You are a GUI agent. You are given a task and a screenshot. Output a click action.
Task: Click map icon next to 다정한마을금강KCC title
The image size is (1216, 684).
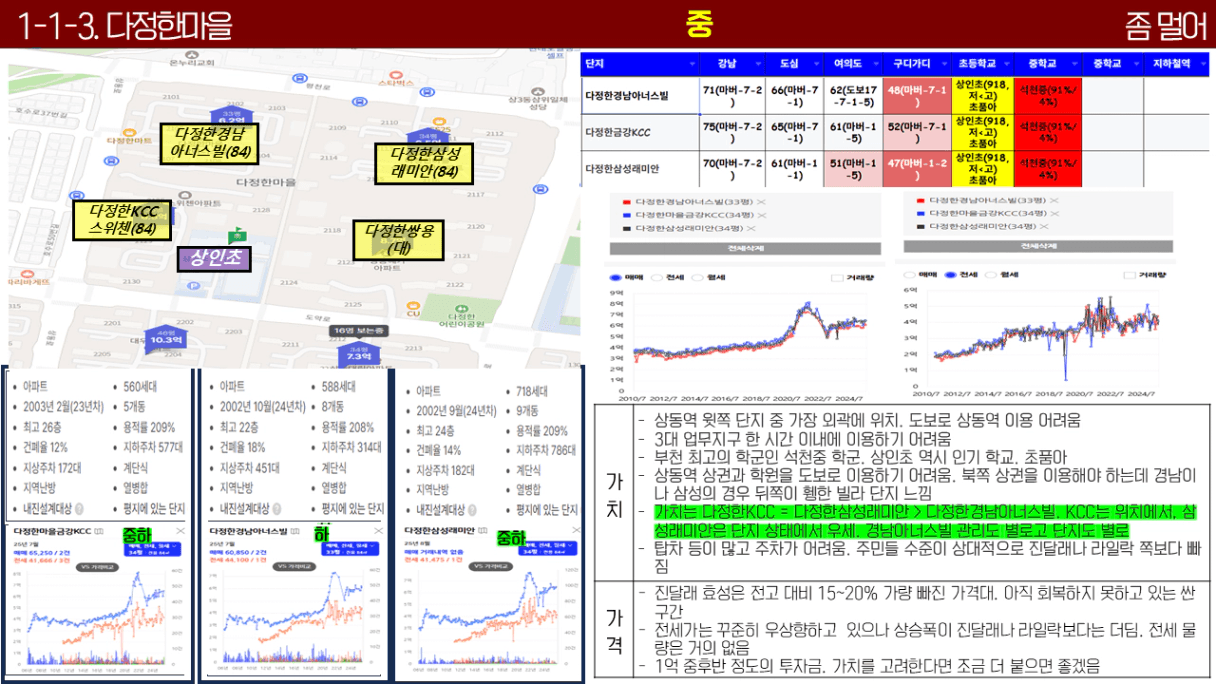[99, 530]
